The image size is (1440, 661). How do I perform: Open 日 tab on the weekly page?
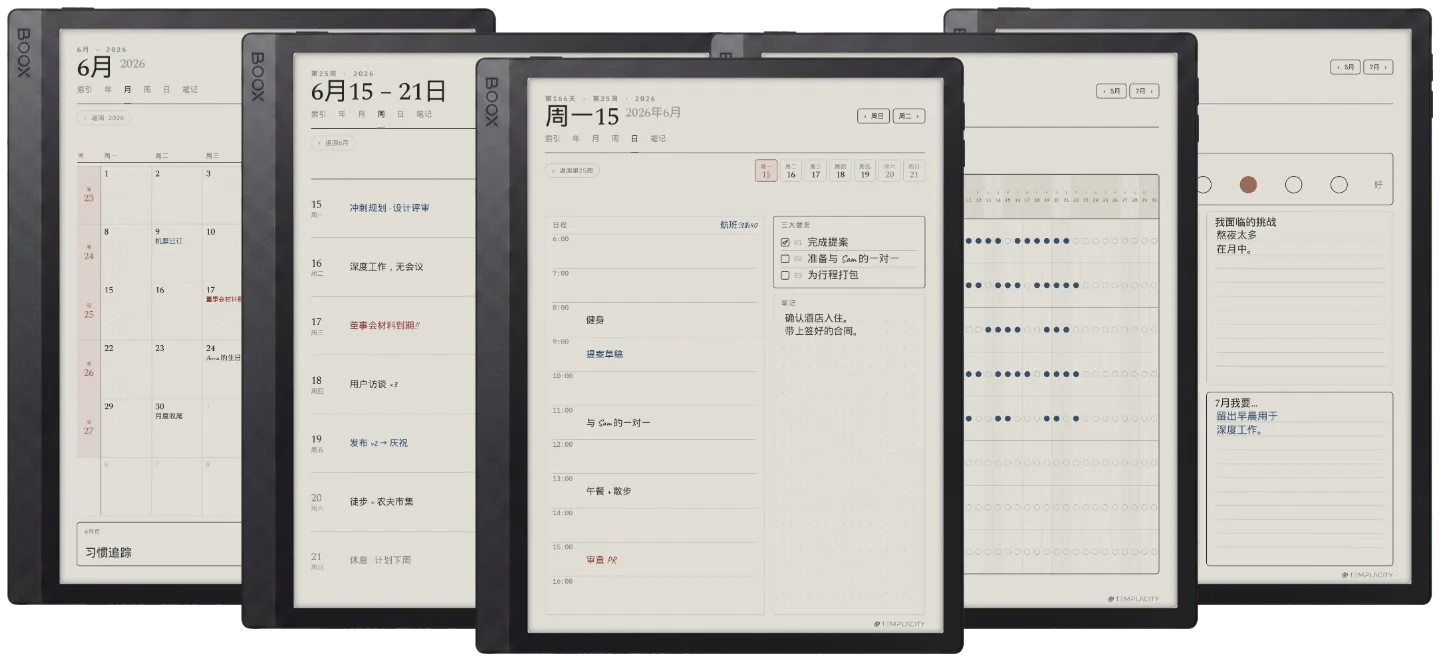tap(401, 114)
